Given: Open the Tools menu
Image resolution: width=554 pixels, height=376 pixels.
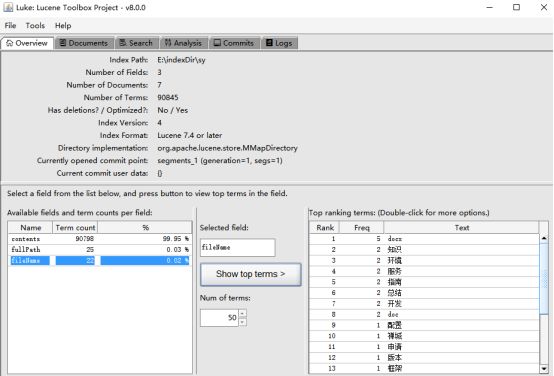Looking at the screenshot, I should click(35, 25).
